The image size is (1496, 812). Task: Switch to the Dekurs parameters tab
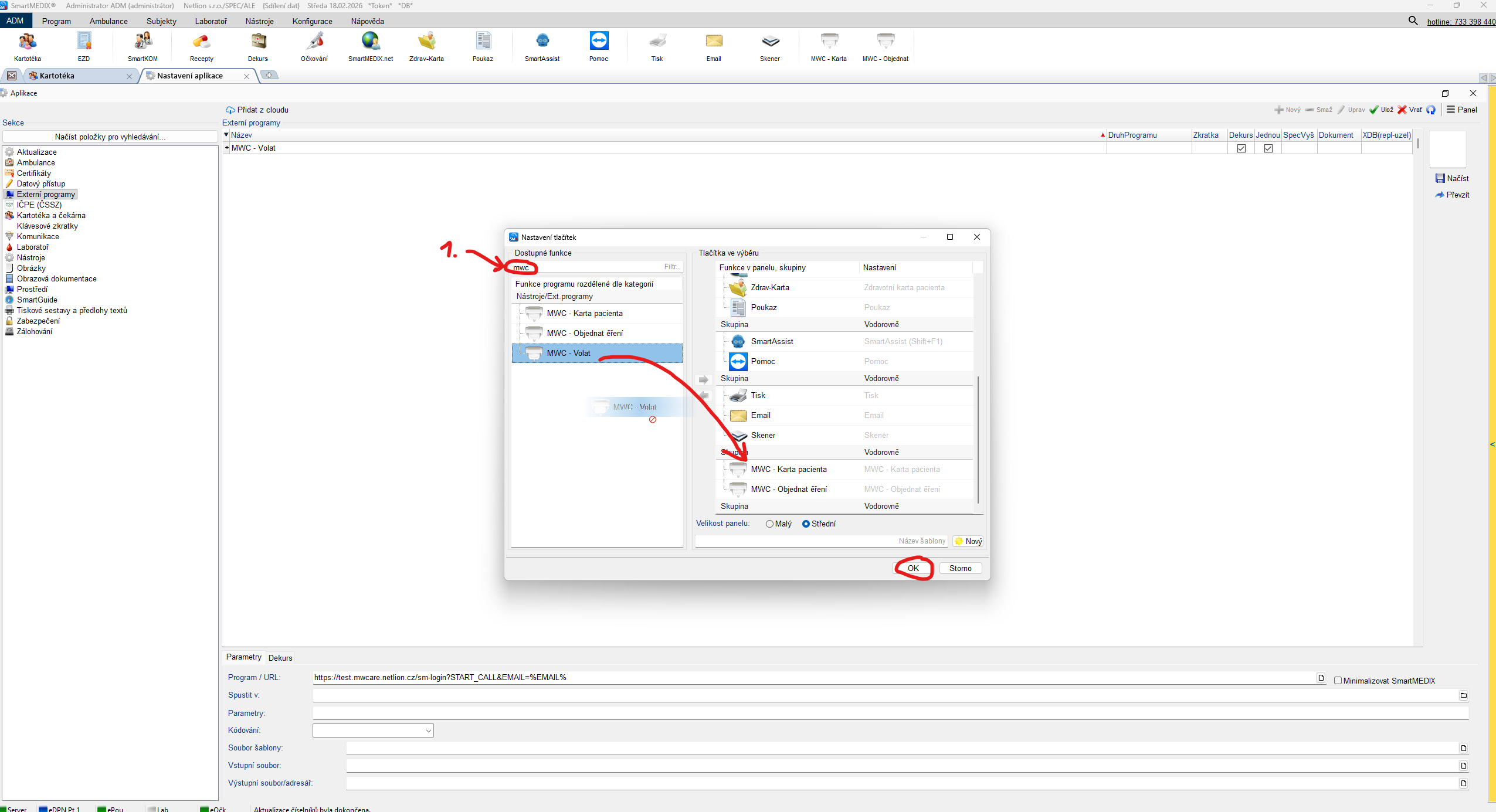[x=280, y=658]
